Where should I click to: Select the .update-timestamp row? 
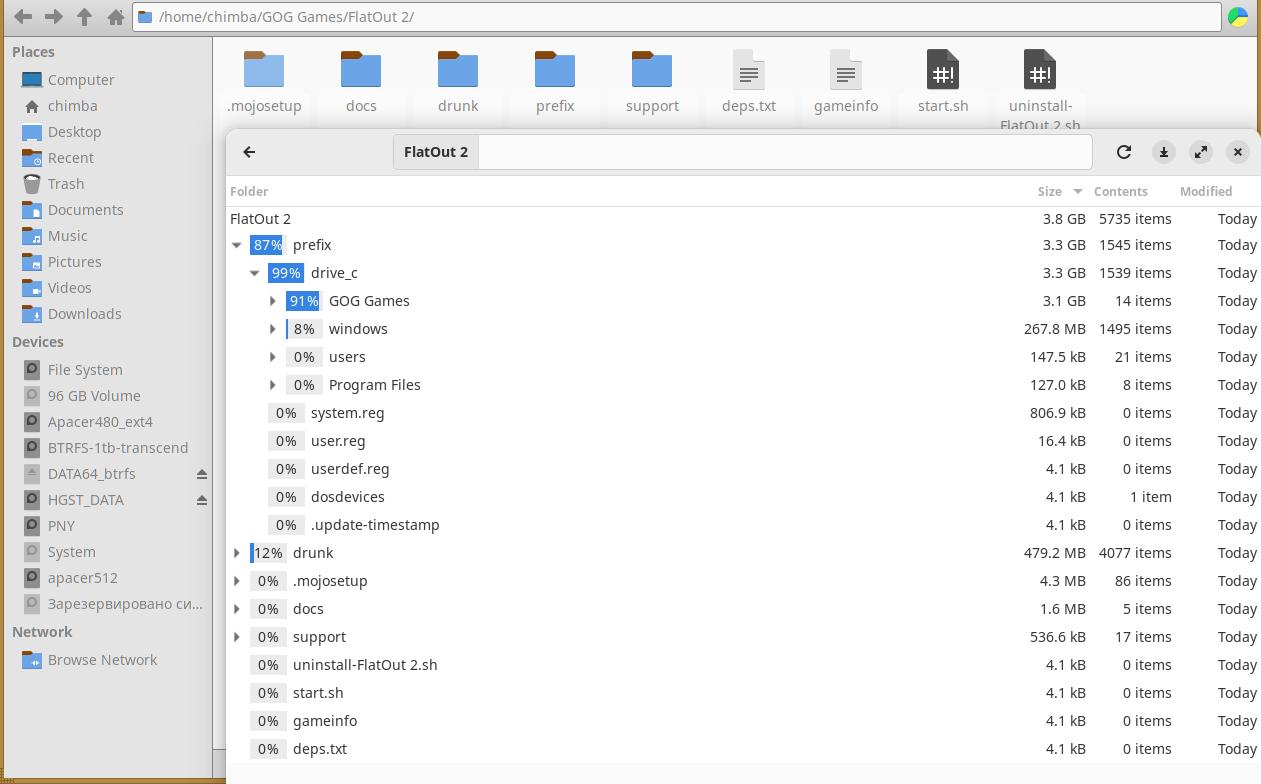tap(743, 525)
